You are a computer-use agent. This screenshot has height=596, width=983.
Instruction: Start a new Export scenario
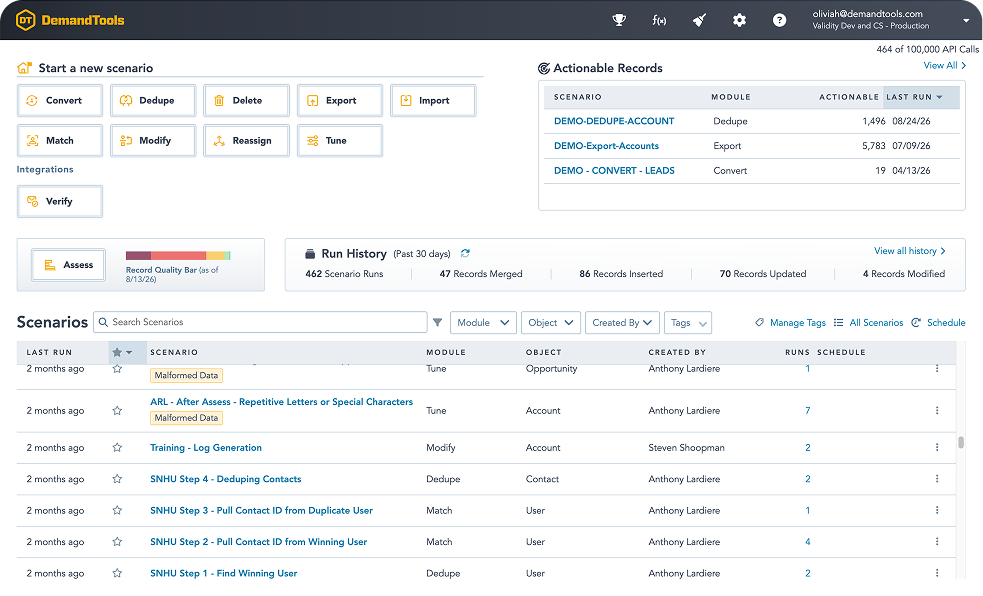[340, 100]
